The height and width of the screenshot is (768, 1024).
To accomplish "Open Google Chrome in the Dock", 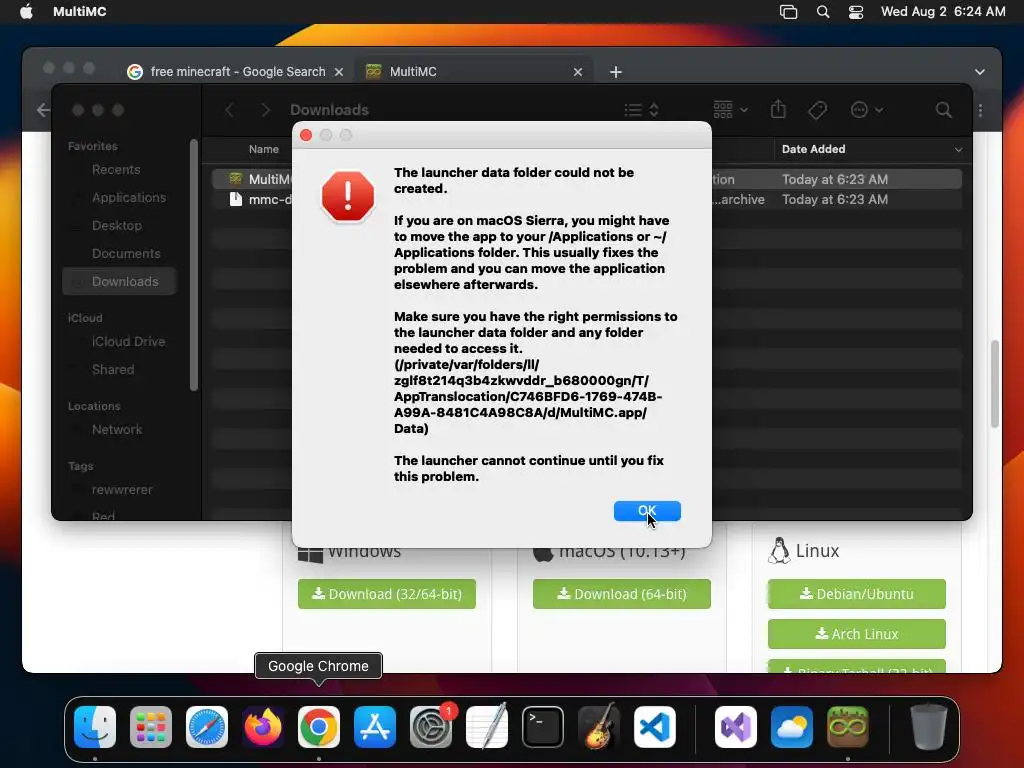I will pyautogui.click(x=319, y=727).
